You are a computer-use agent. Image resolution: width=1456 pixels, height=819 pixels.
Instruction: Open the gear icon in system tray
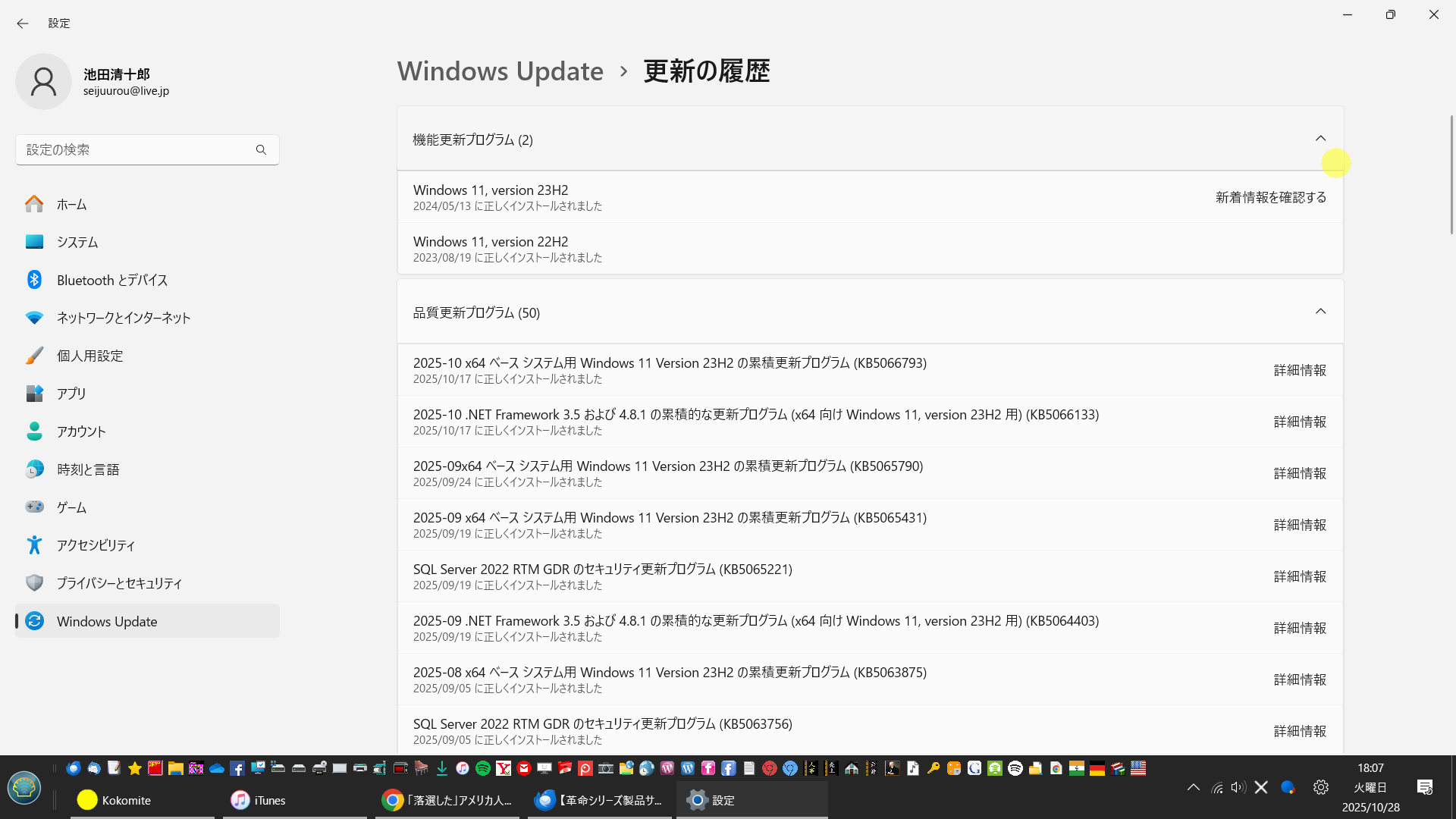(x=1321, y=787)
